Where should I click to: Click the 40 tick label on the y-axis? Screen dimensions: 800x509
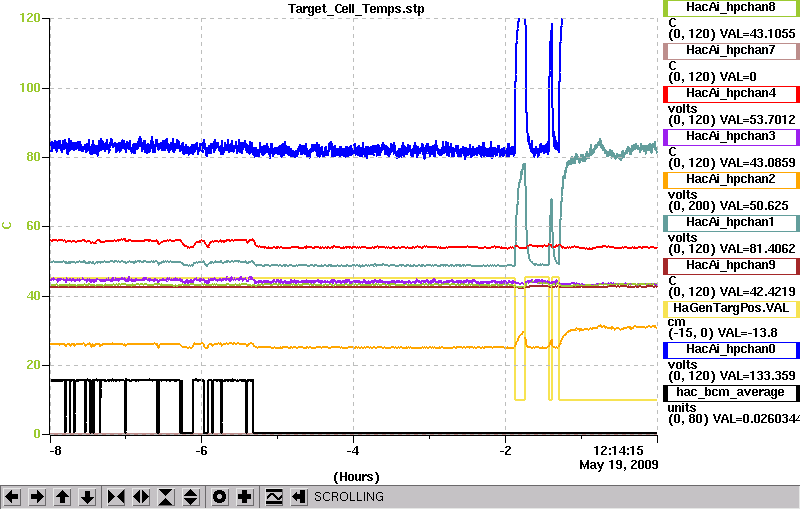click(33, 296)
